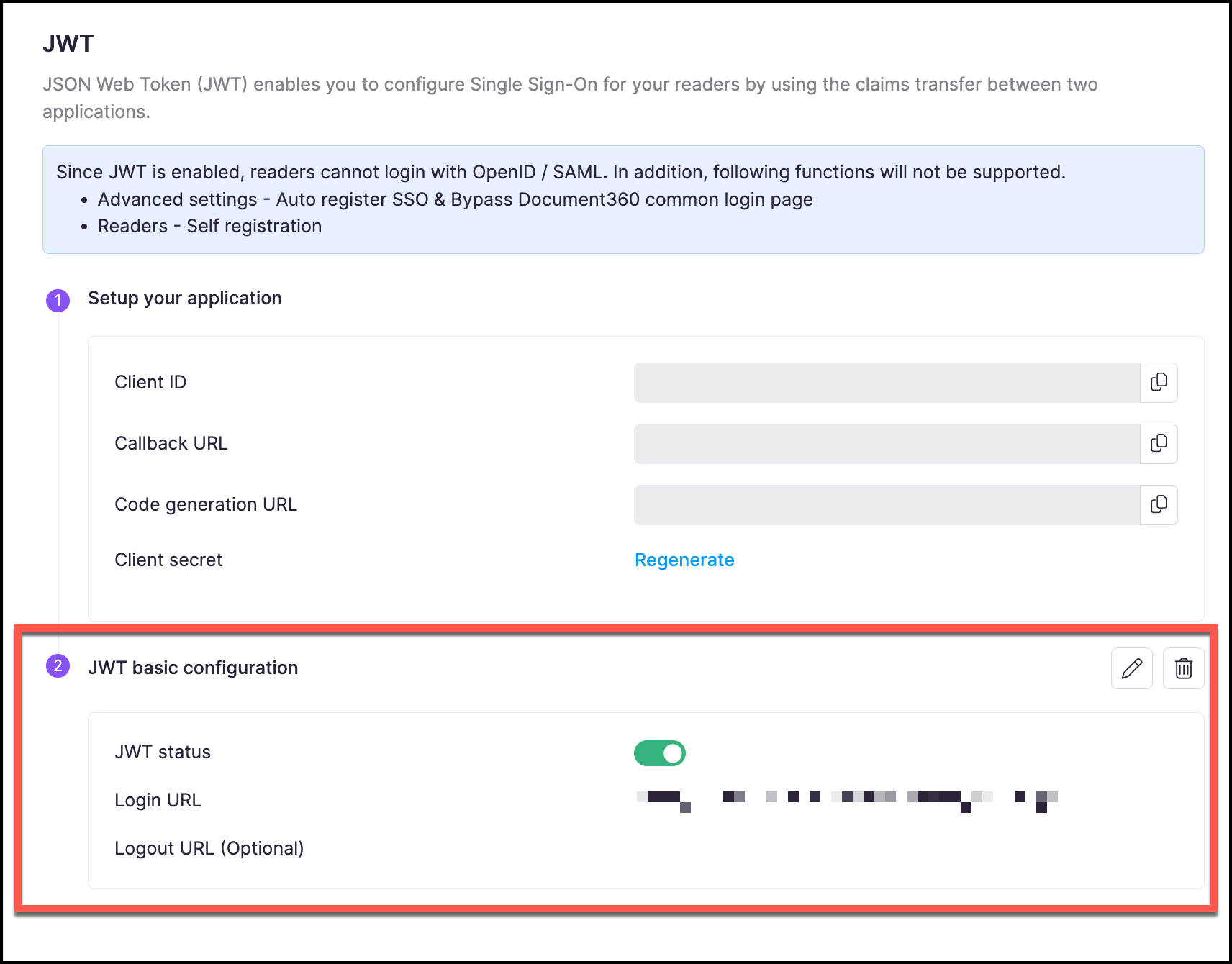The height and width of the screenshot is (964, 1232).
Task: Select the Code generation URL field
Action: coord(887,505)
